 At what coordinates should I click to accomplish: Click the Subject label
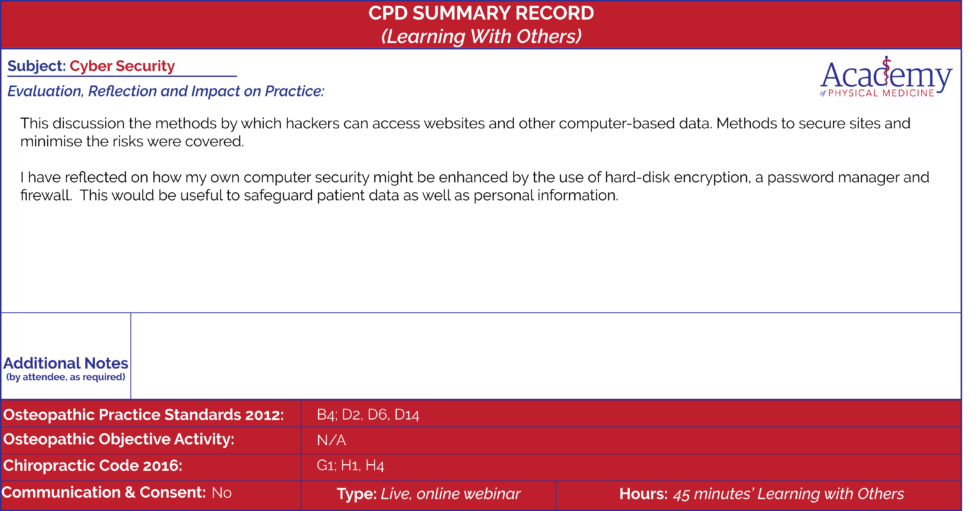pos(36,66)
